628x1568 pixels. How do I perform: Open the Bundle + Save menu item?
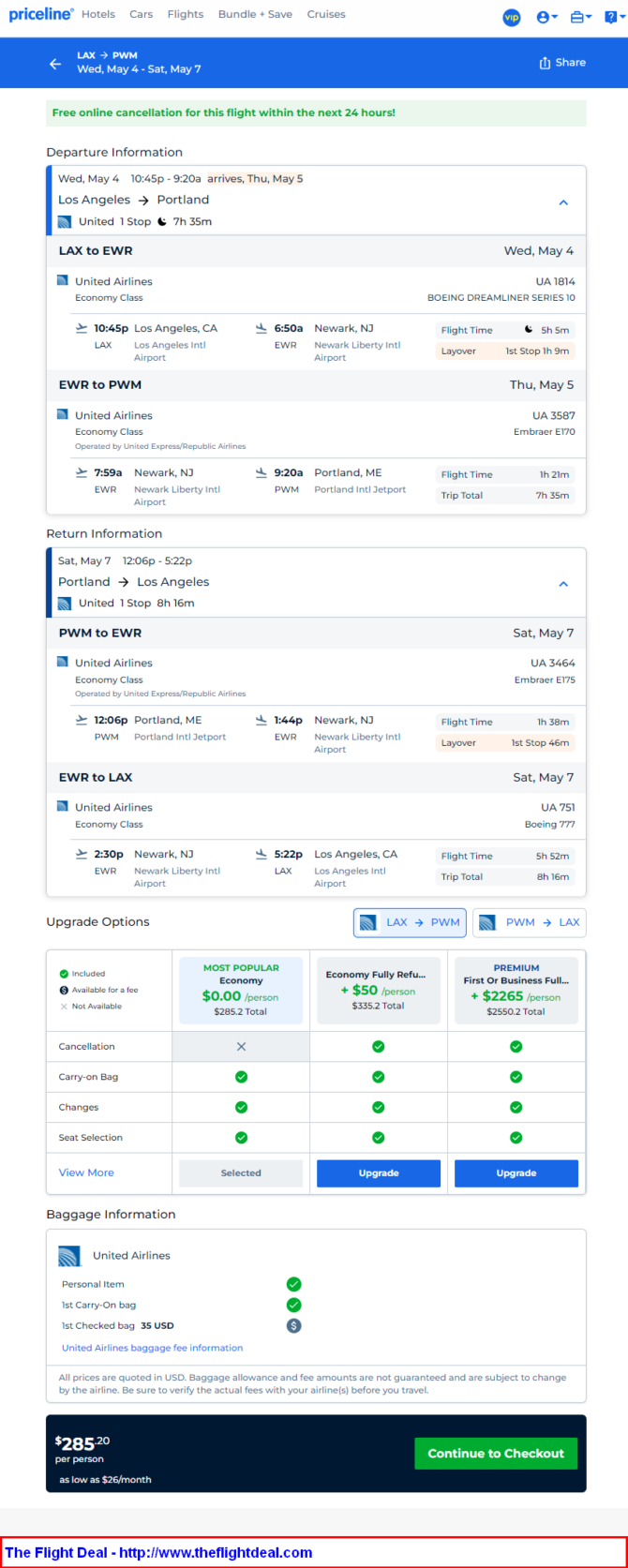[x=255, y=14]
